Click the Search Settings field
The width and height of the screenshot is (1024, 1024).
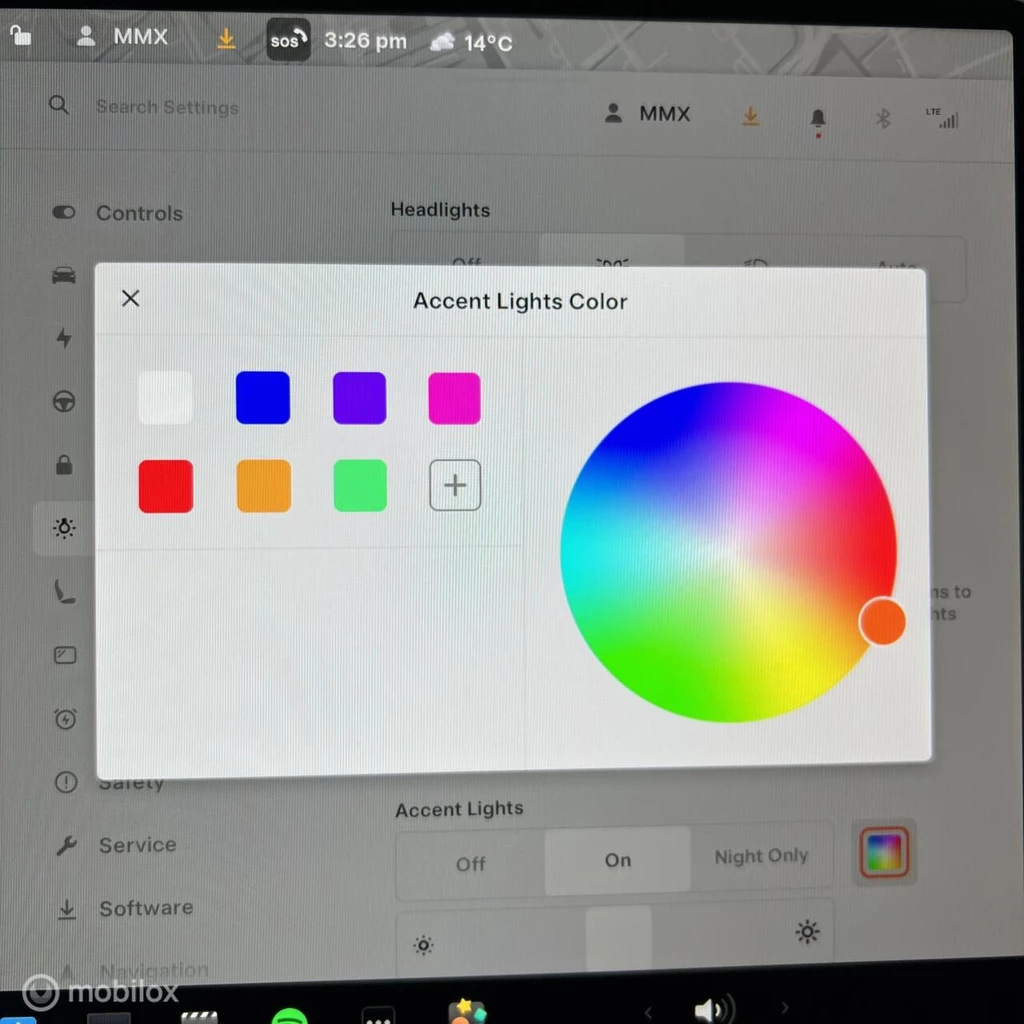coord(167,107)
